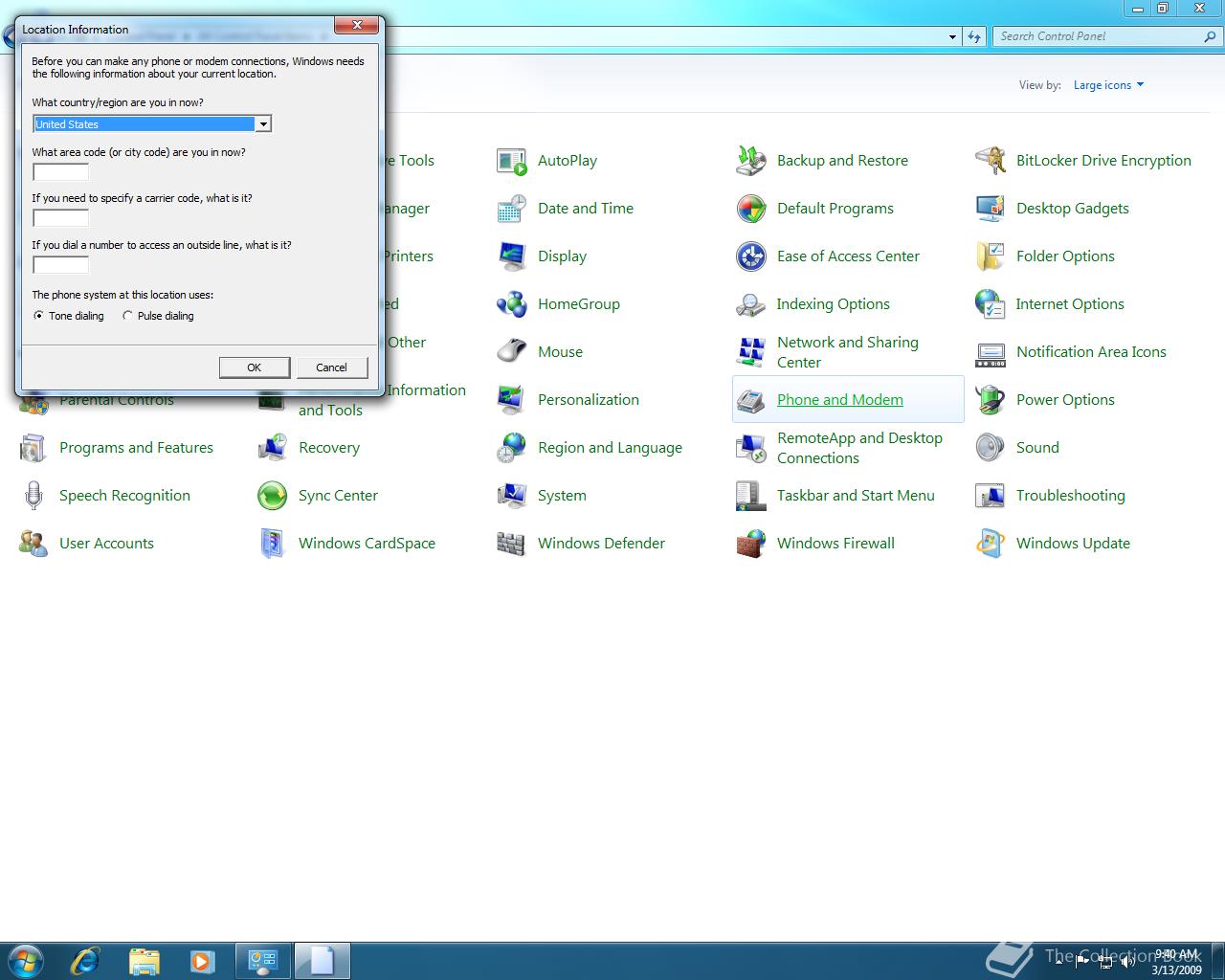
Task: Open the Recovery icon
Action: click(272, 448)
